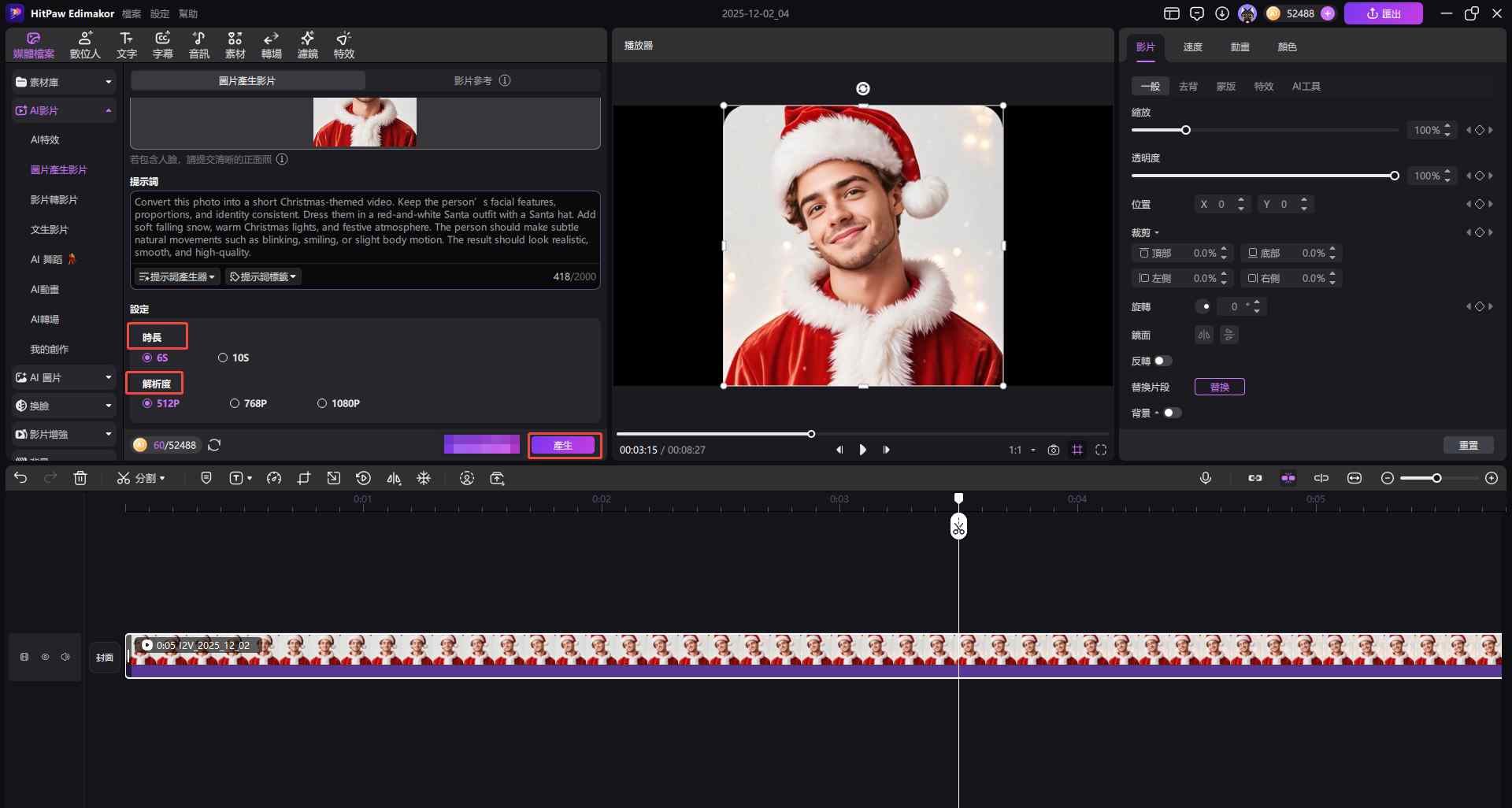Click the delete trash icon in timeline toolbar
The image size is (1512, 808).
[x=80, y=478]
